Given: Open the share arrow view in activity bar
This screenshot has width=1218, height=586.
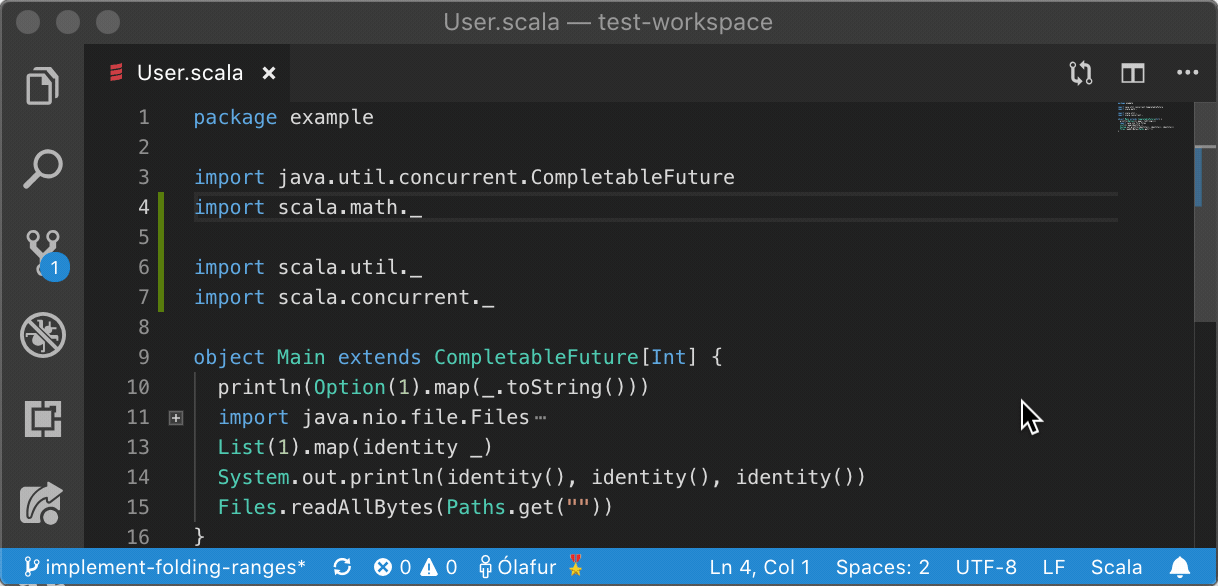Looking at the screenshot, I should 43,503.
